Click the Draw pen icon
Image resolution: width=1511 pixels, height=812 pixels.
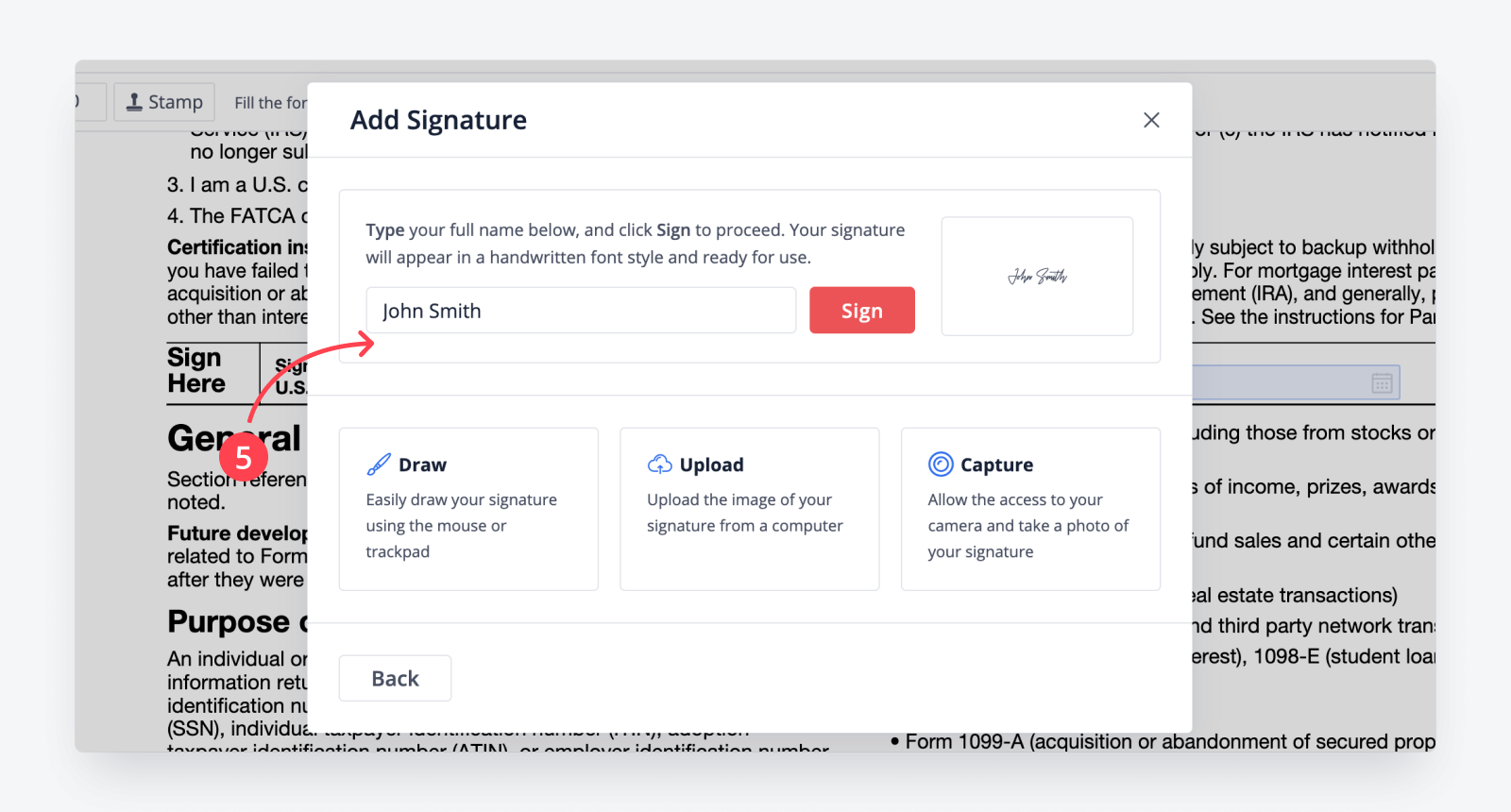point(379,464)
